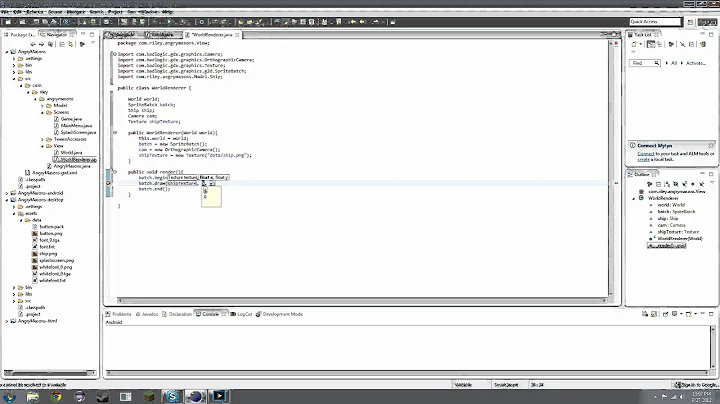
Task: Click the create local task link
Action: point(644,159)
